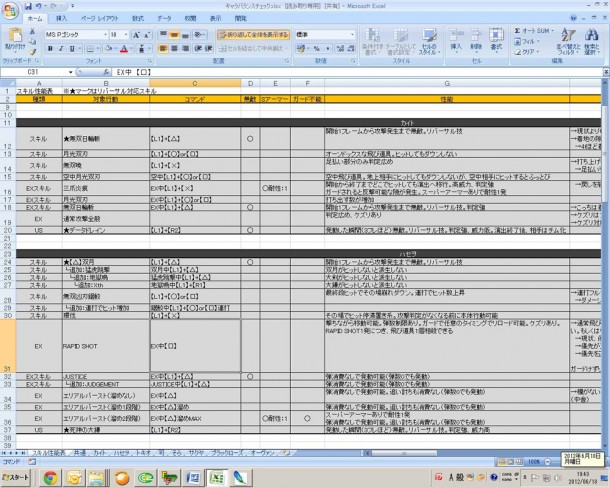The height and width of the screenshot is (488, 610).
Task: Open the Name Box dropdown arrow
Action: click(70, 72)
